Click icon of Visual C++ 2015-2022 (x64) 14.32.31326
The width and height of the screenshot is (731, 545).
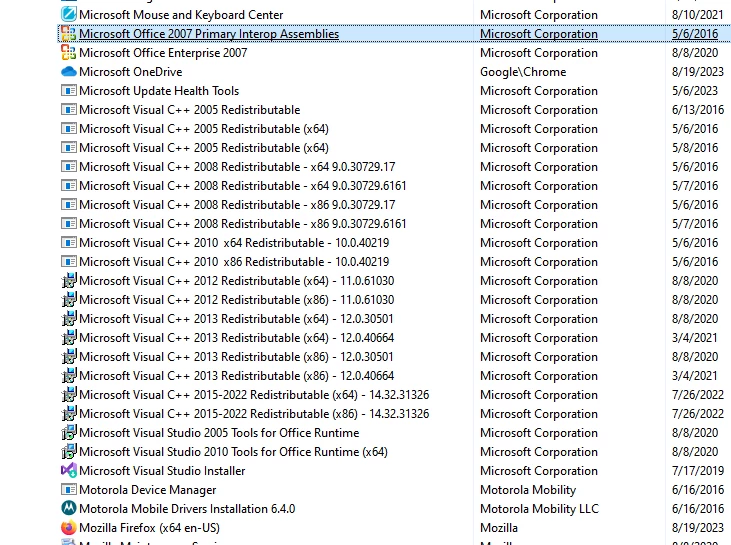click(x=69, y=395)
